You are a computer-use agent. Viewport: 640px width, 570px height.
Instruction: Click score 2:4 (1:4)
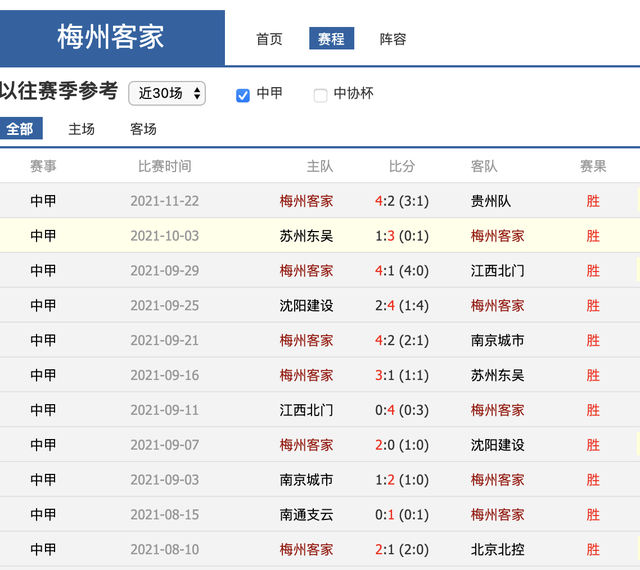point(402,305)
